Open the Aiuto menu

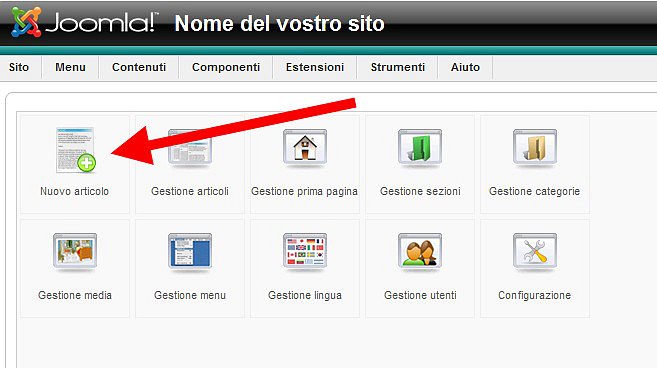[465, 67]
